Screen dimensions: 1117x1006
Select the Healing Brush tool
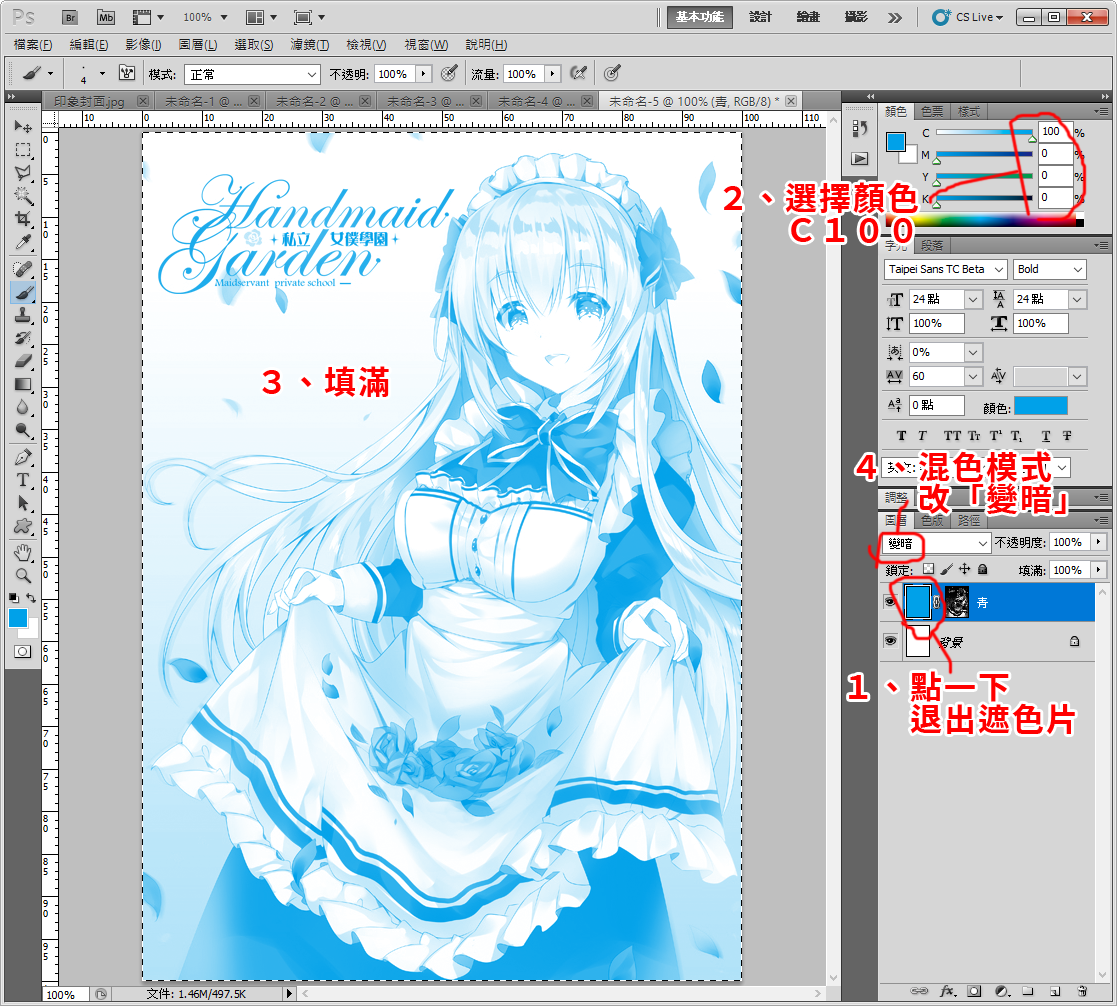[23, 269]
